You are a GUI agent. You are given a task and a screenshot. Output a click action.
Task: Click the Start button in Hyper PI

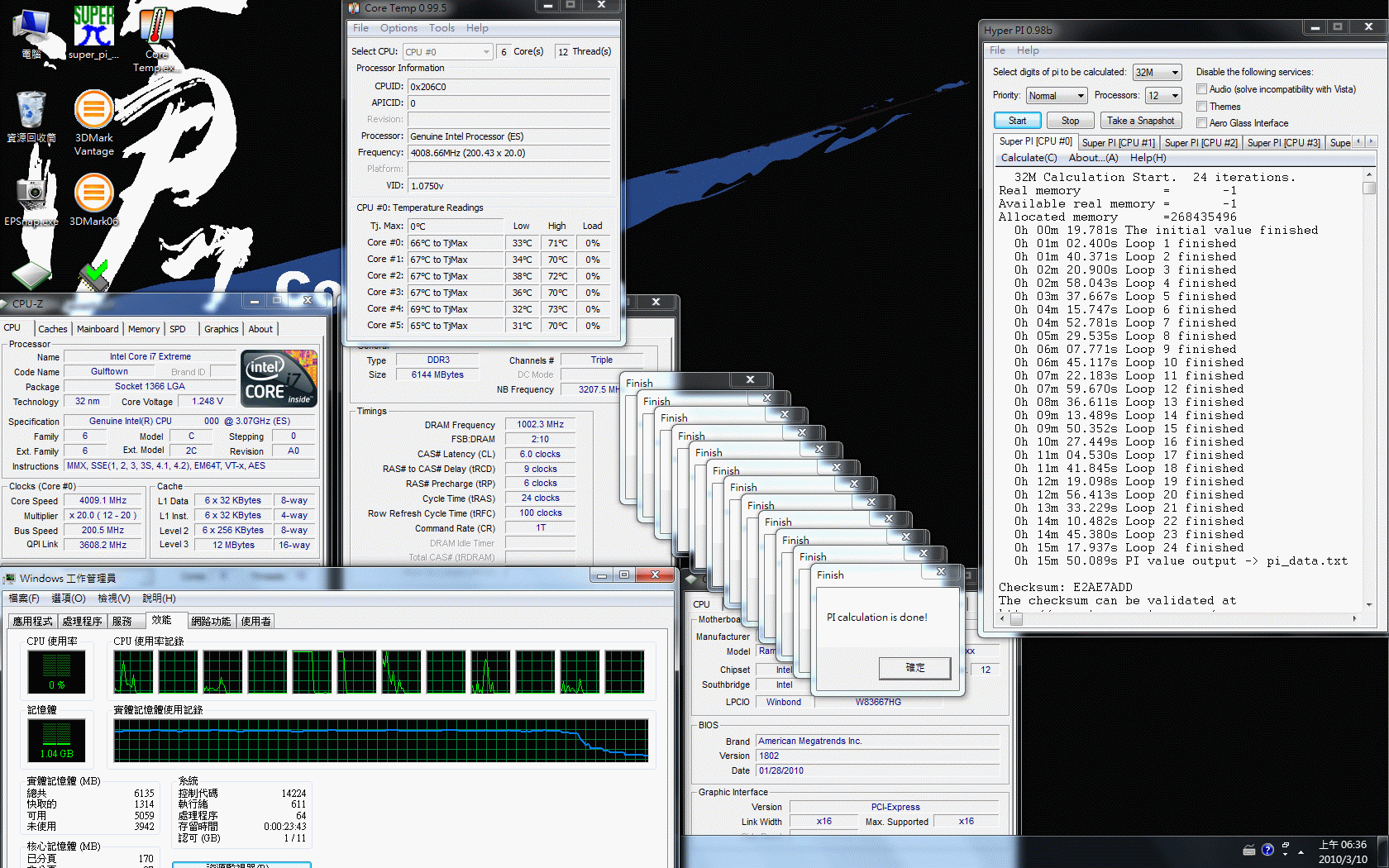[1017, 121]
